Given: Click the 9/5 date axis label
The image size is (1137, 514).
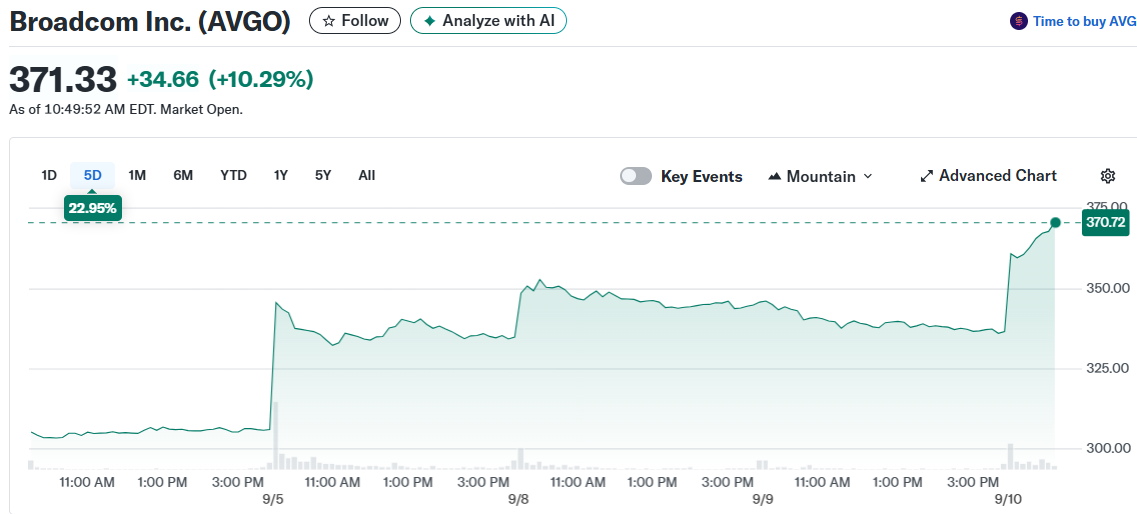Looking at the screenshot, I should pyautogui.click(x=273, y=500).
